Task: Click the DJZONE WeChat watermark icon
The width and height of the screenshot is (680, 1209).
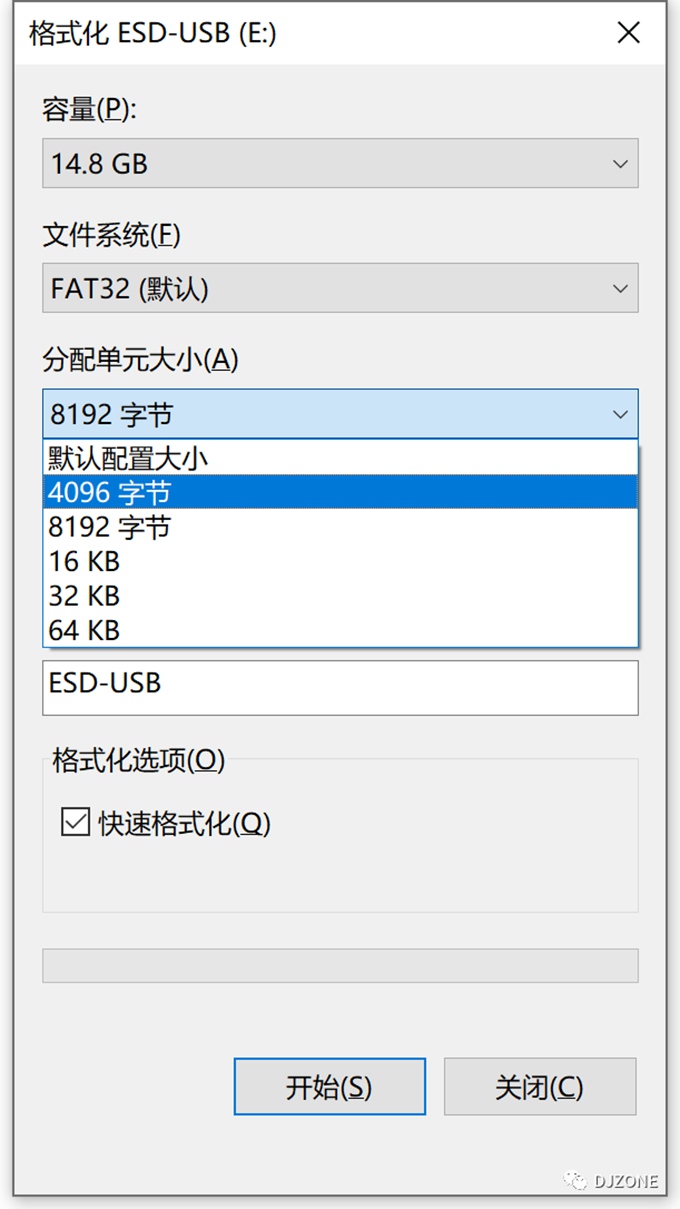Action: coord(576,1181)
